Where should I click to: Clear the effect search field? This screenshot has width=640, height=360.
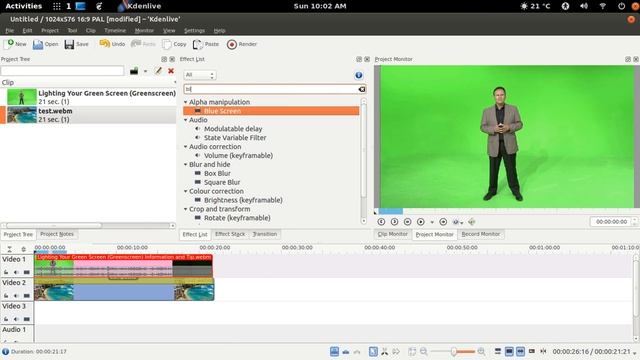click(362, 89)
